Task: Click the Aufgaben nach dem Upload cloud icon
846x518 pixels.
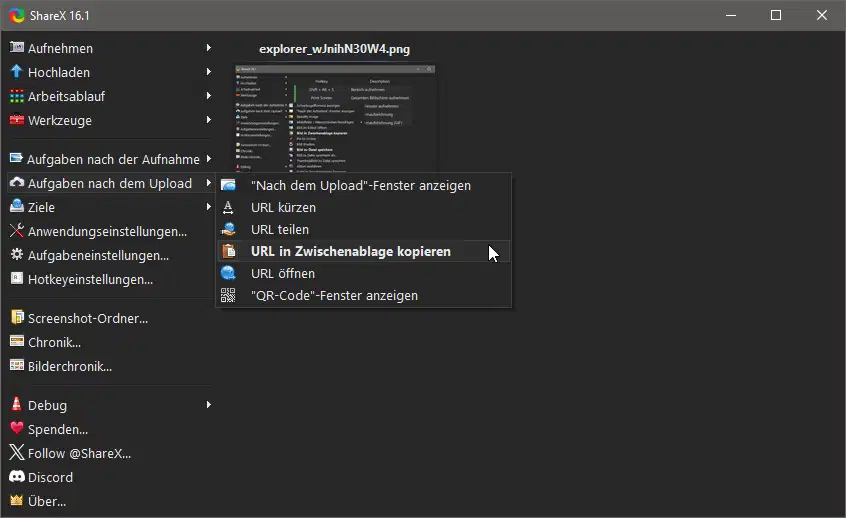Action: click(17, 182)
